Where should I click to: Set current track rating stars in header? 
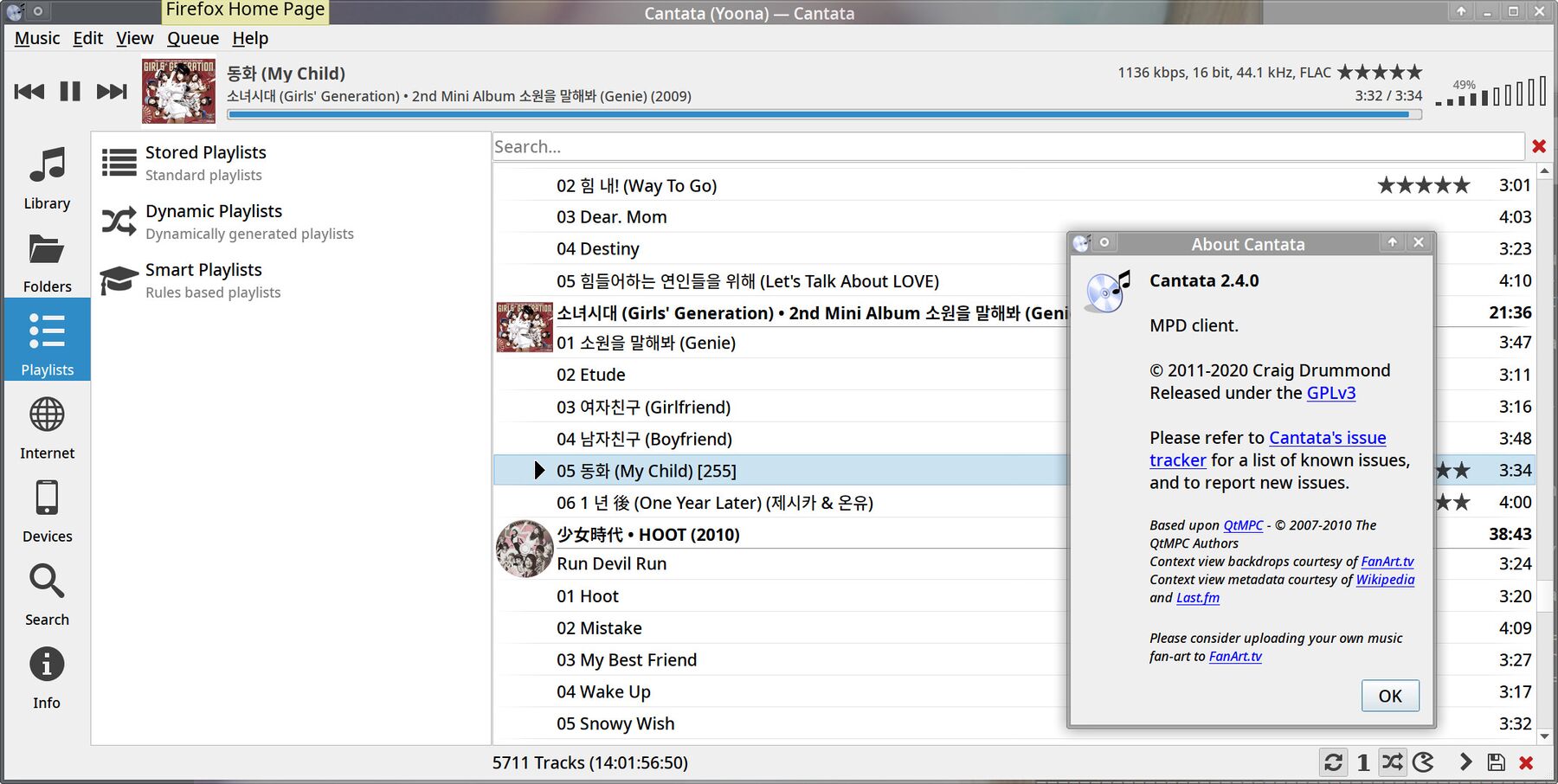(x=1380, y=72)
